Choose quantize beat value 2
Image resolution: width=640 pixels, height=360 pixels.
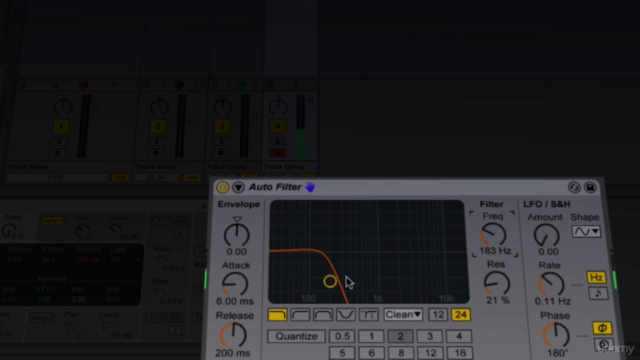(x=400, y=336)
